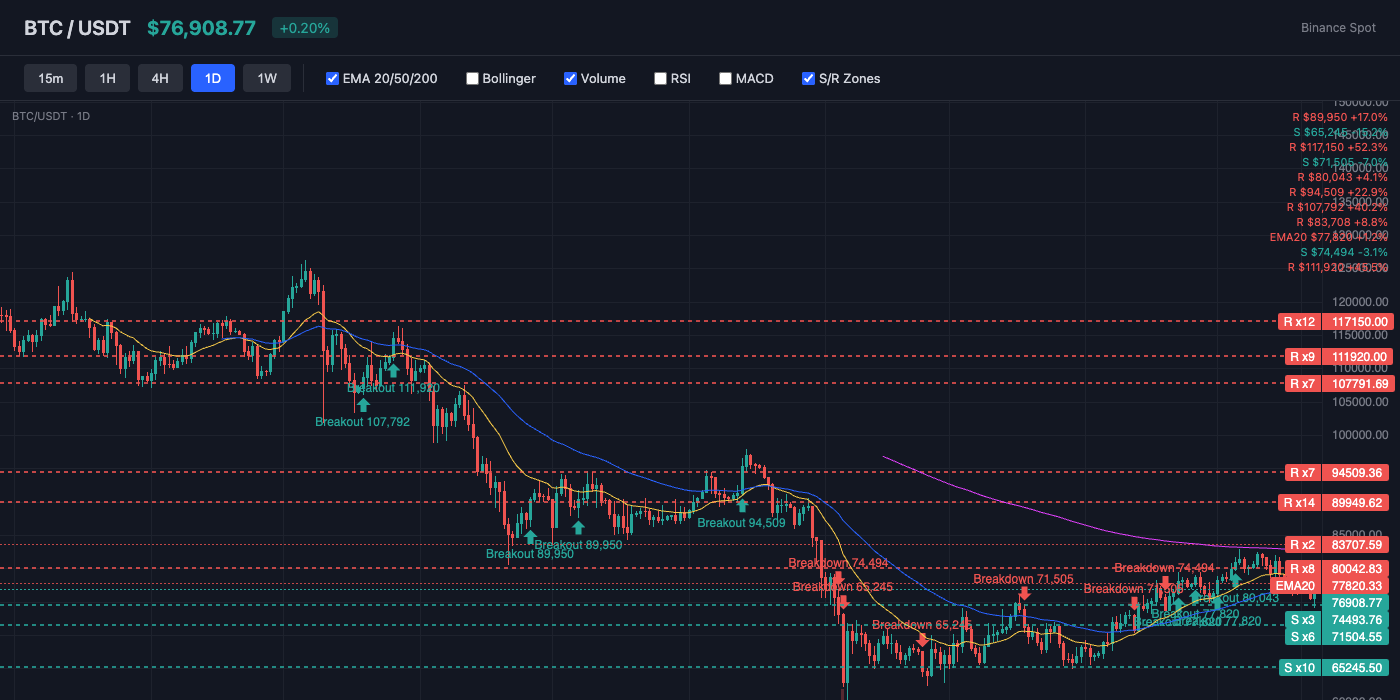Click the BTC / USDT pair title
The image size is (1400, 700).
coord(77,28)
